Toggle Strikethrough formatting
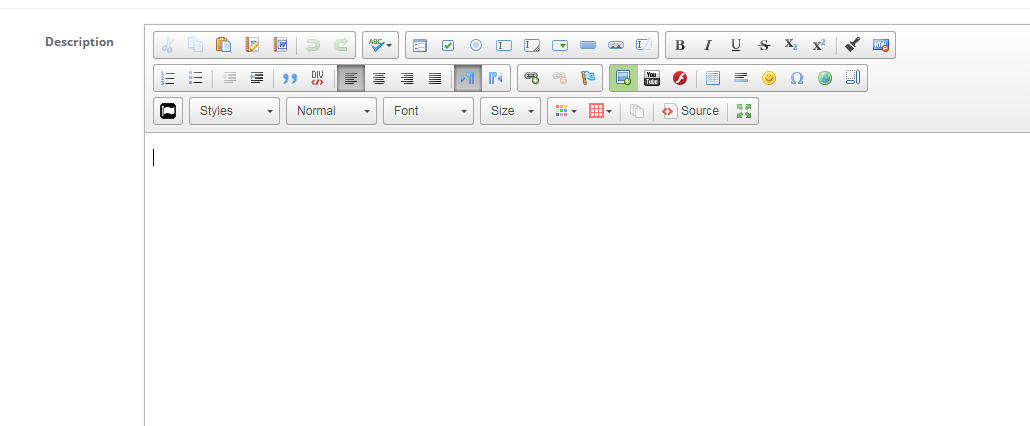This screenshot has width=1030, height=426. pos(764,45)
